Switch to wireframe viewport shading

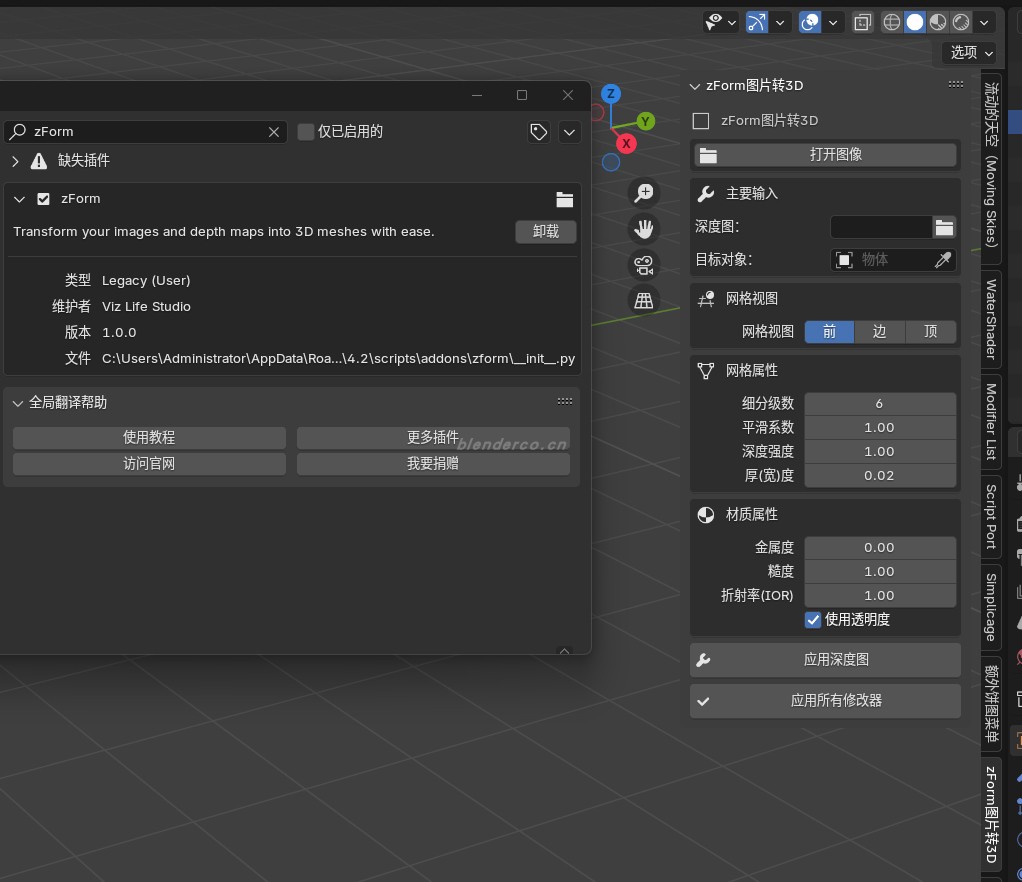[892, 22]
